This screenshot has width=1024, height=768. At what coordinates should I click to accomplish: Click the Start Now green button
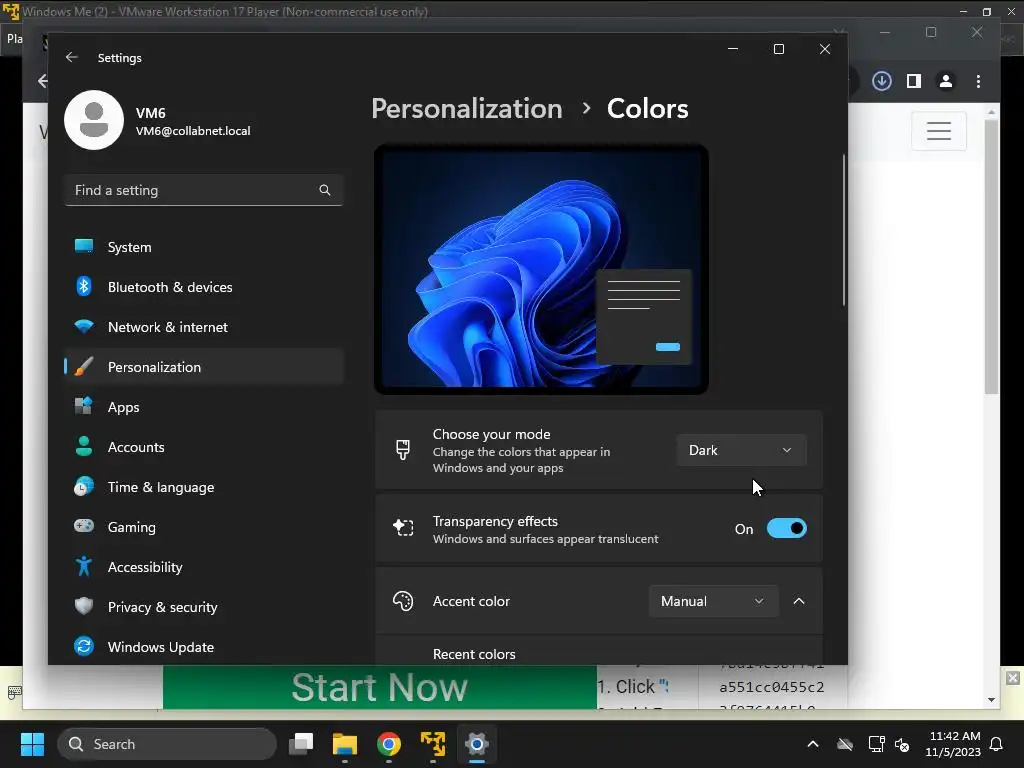(379, 687)
